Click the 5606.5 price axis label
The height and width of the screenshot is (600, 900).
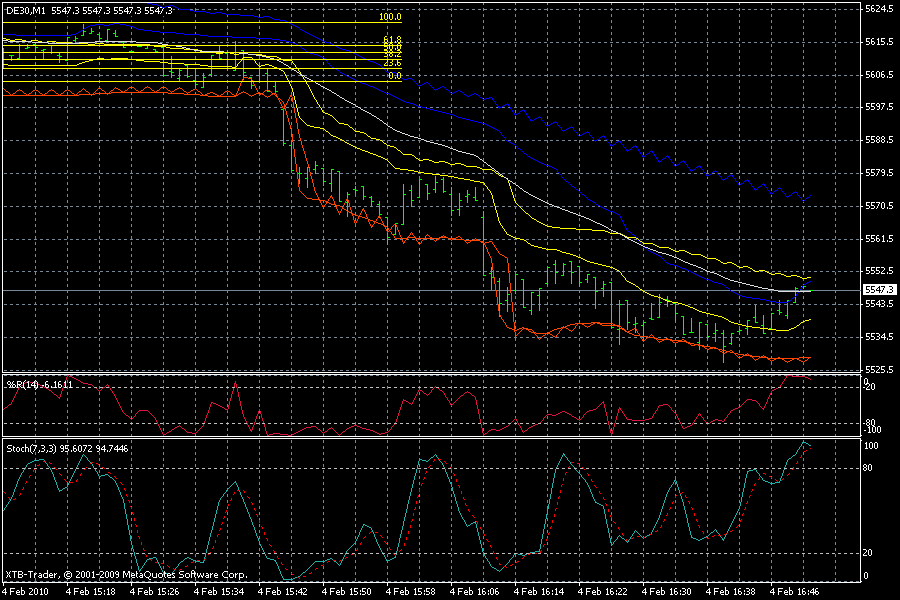click(x=879, y=75)
